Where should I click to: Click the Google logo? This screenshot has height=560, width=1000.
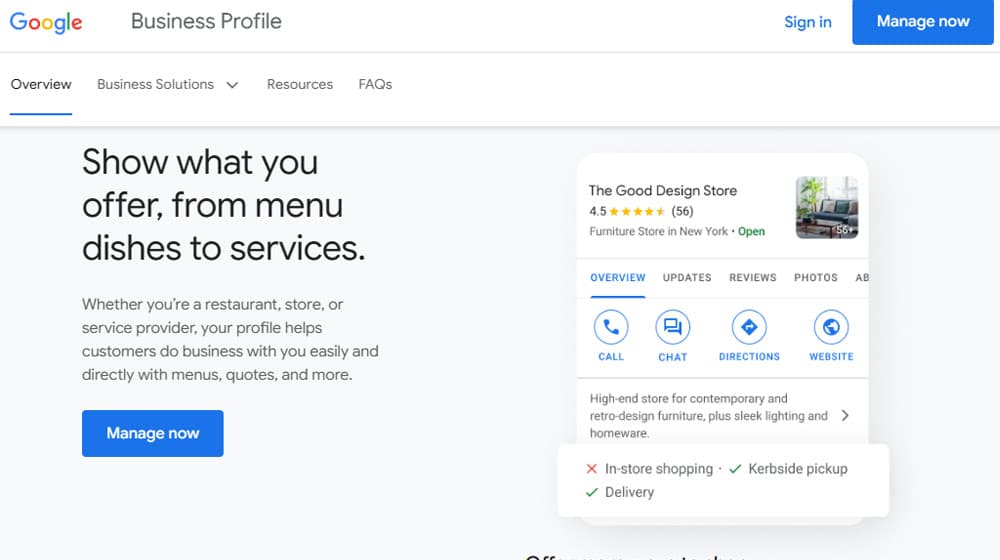tap(46, 22)
